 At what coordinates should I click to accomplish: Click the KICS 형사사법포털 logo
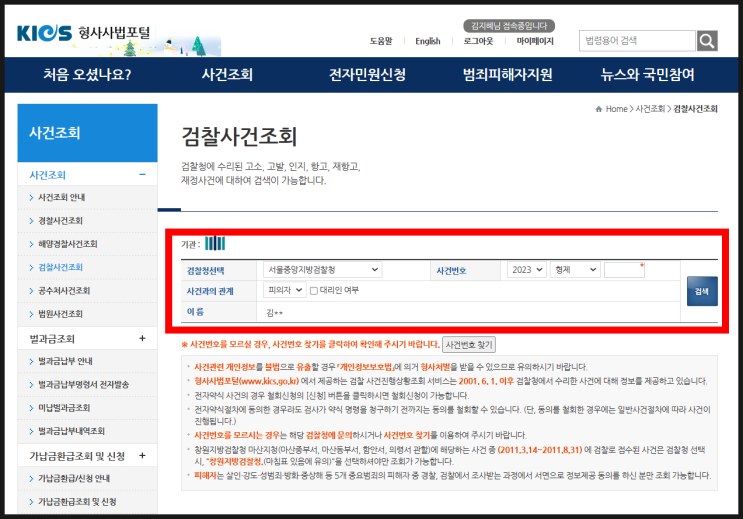[x=83, y=33]
